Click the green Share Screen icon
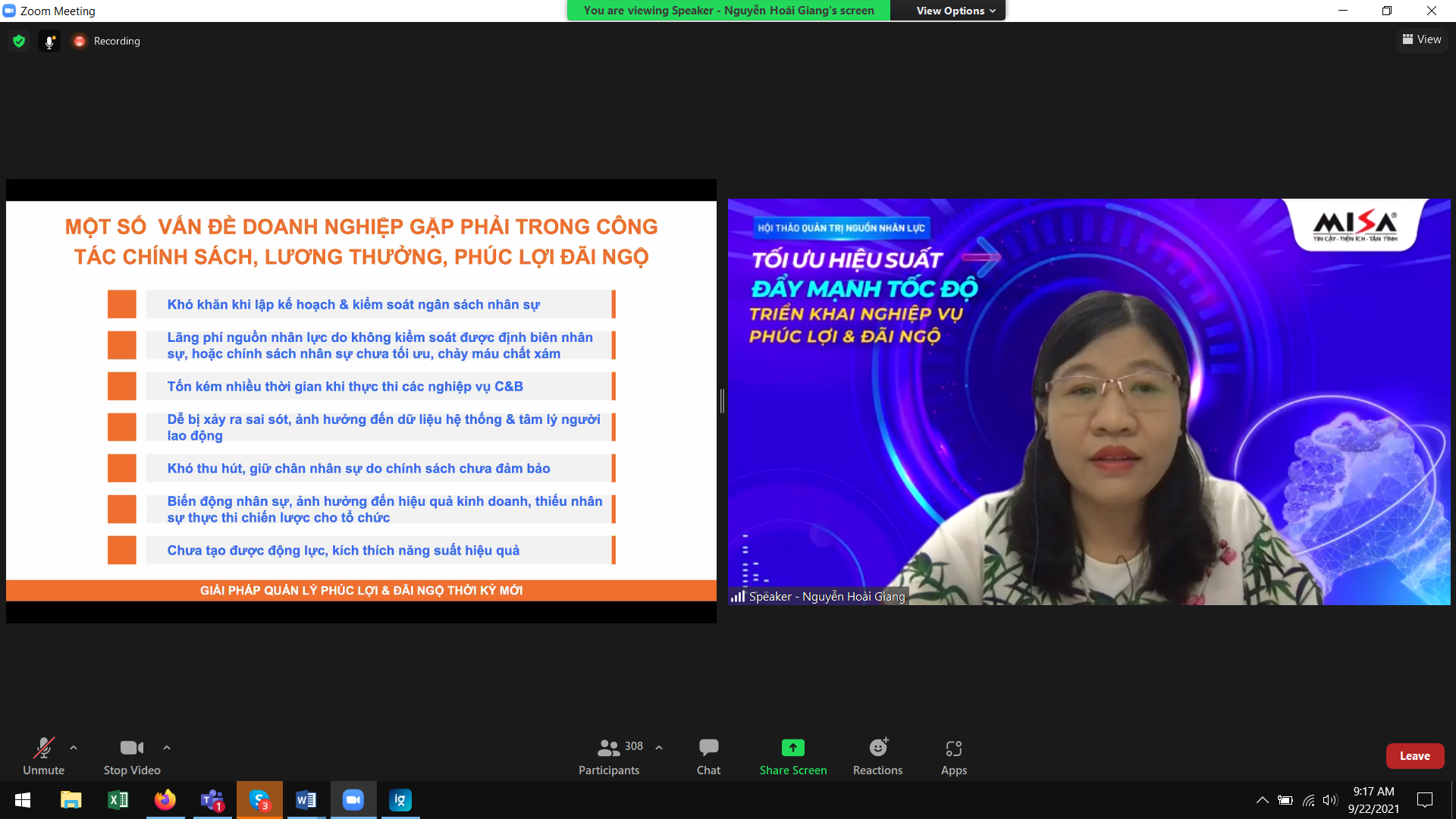 tap(792, 748)
